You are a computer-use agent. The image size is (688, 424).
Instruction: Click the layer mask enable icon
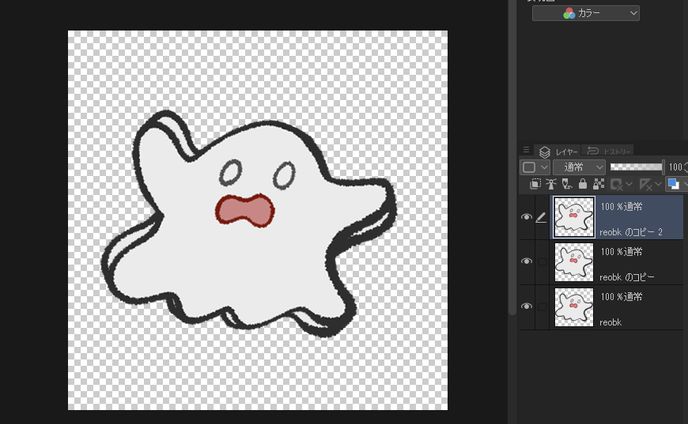[616, 184]
